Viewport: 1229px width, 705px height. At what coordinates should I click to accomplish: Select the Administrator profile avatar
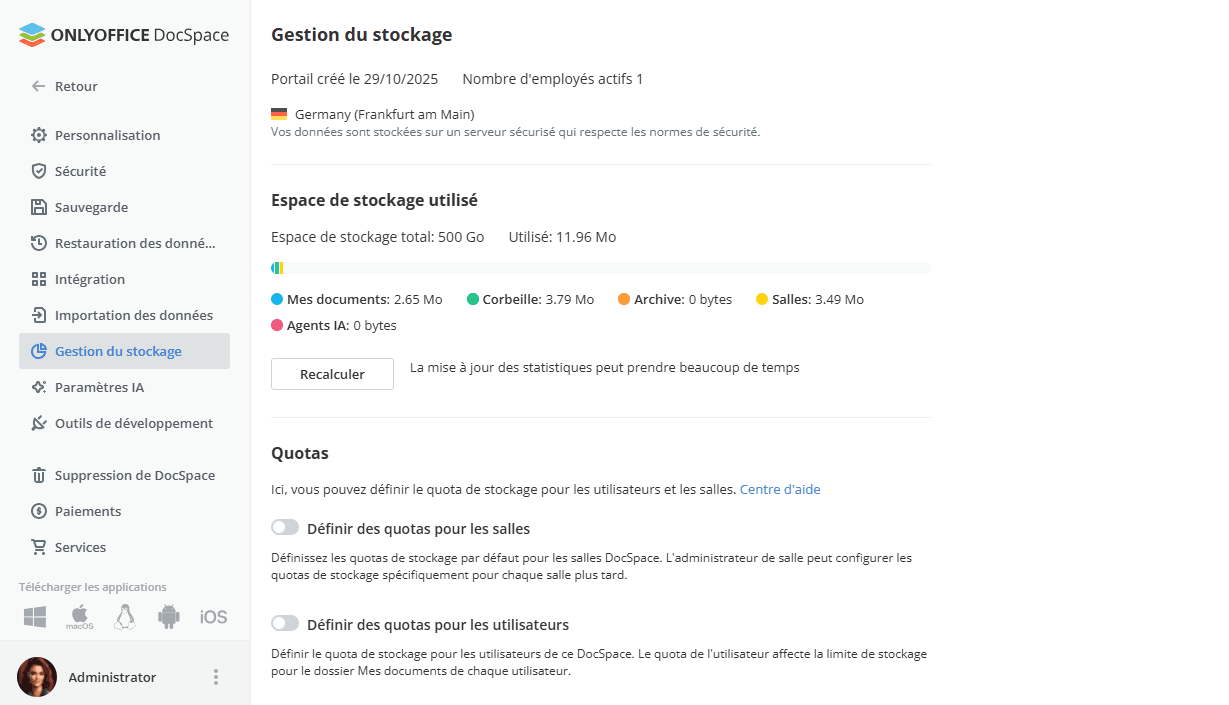(x=37, y=677)
